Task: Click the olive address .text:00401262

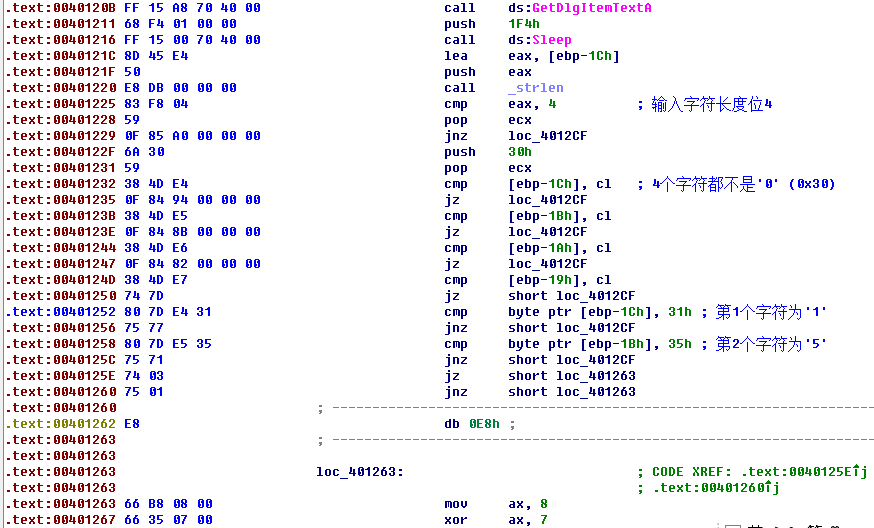Action: tap(60, 424)
